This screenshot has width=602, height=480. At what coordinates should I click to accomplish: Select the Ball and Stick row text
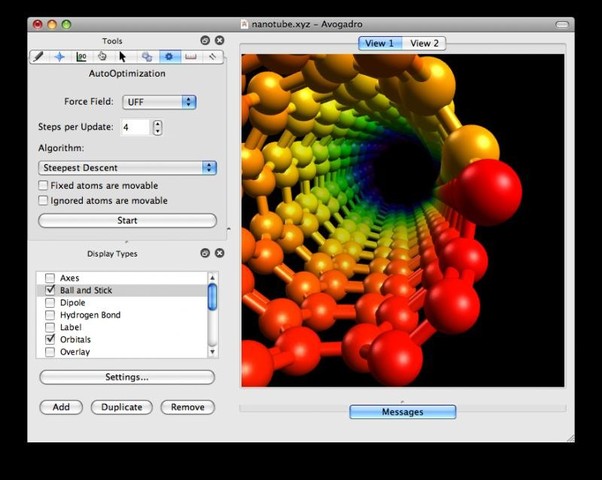click(86, 290)
